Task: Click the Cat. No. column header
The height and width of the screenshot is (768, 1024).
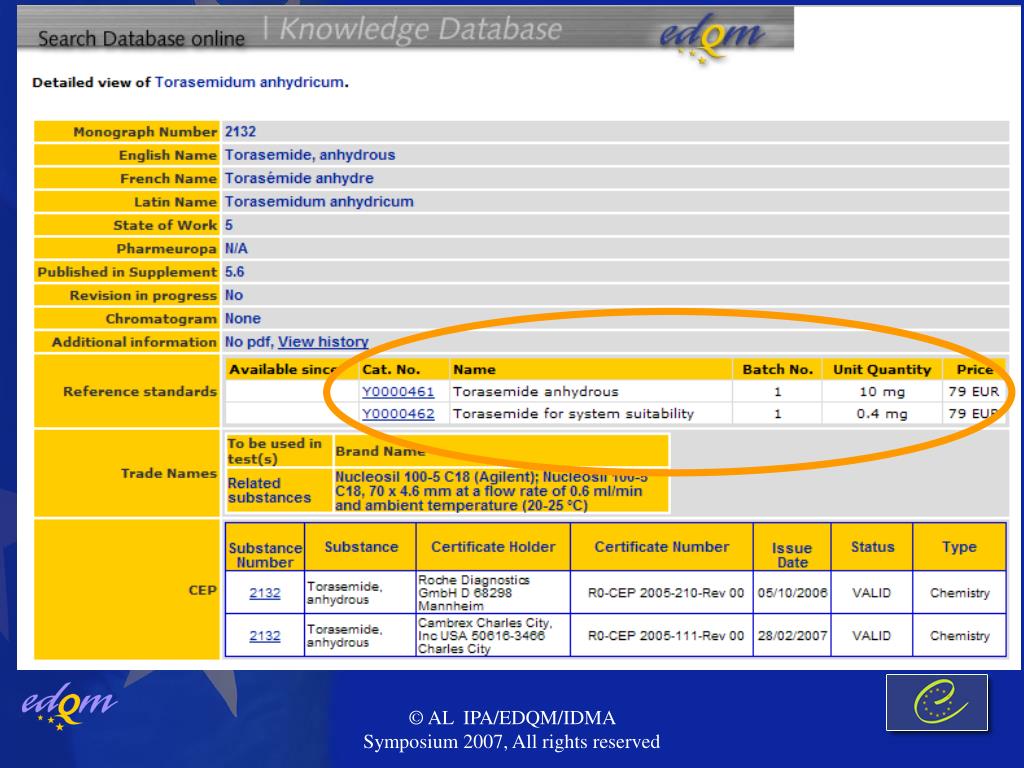Action: tap(391, 370)
